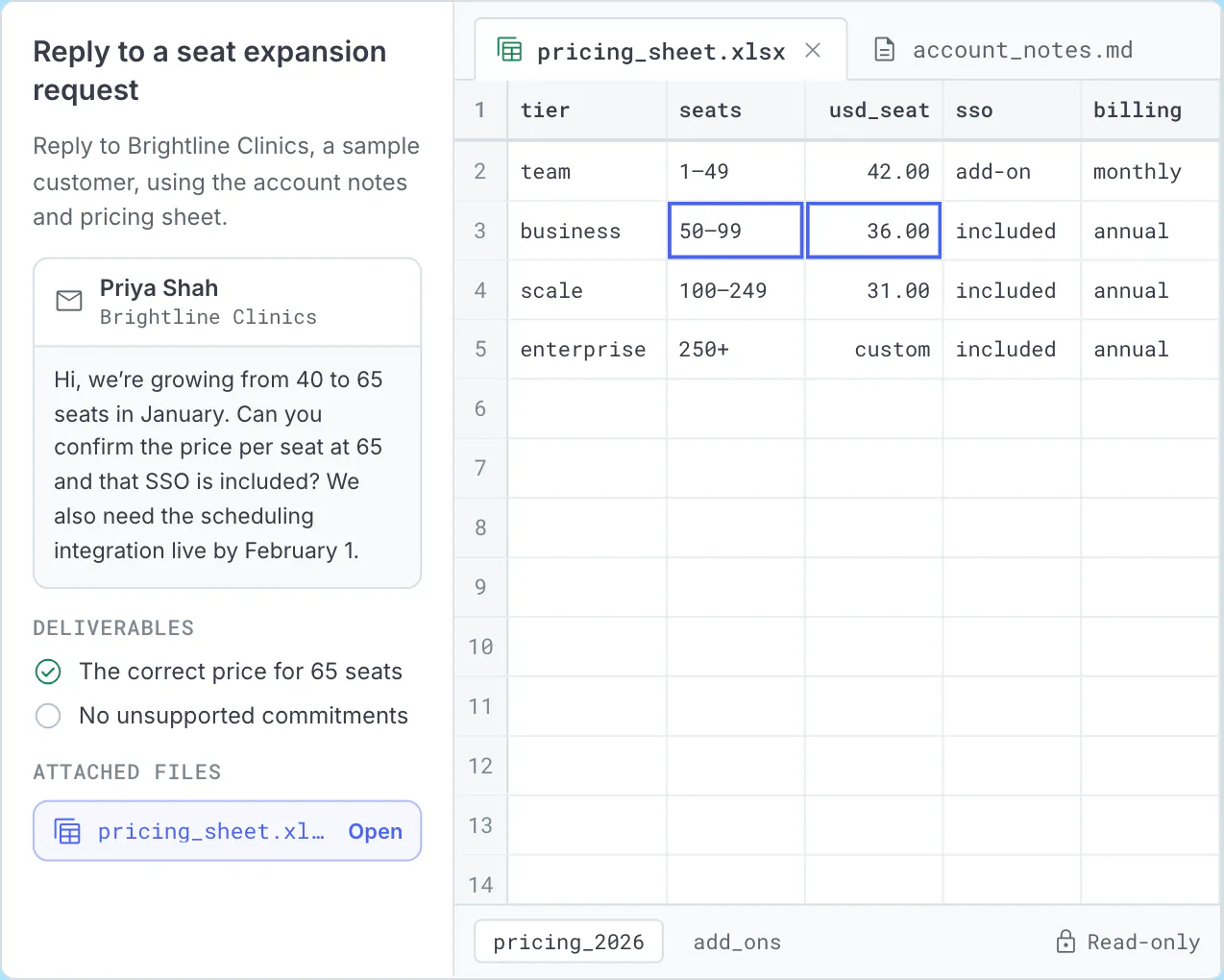Close the pricing_sheet.xlsx tab
Viewport: 1224px width, 980px height.
pos(813,50)
